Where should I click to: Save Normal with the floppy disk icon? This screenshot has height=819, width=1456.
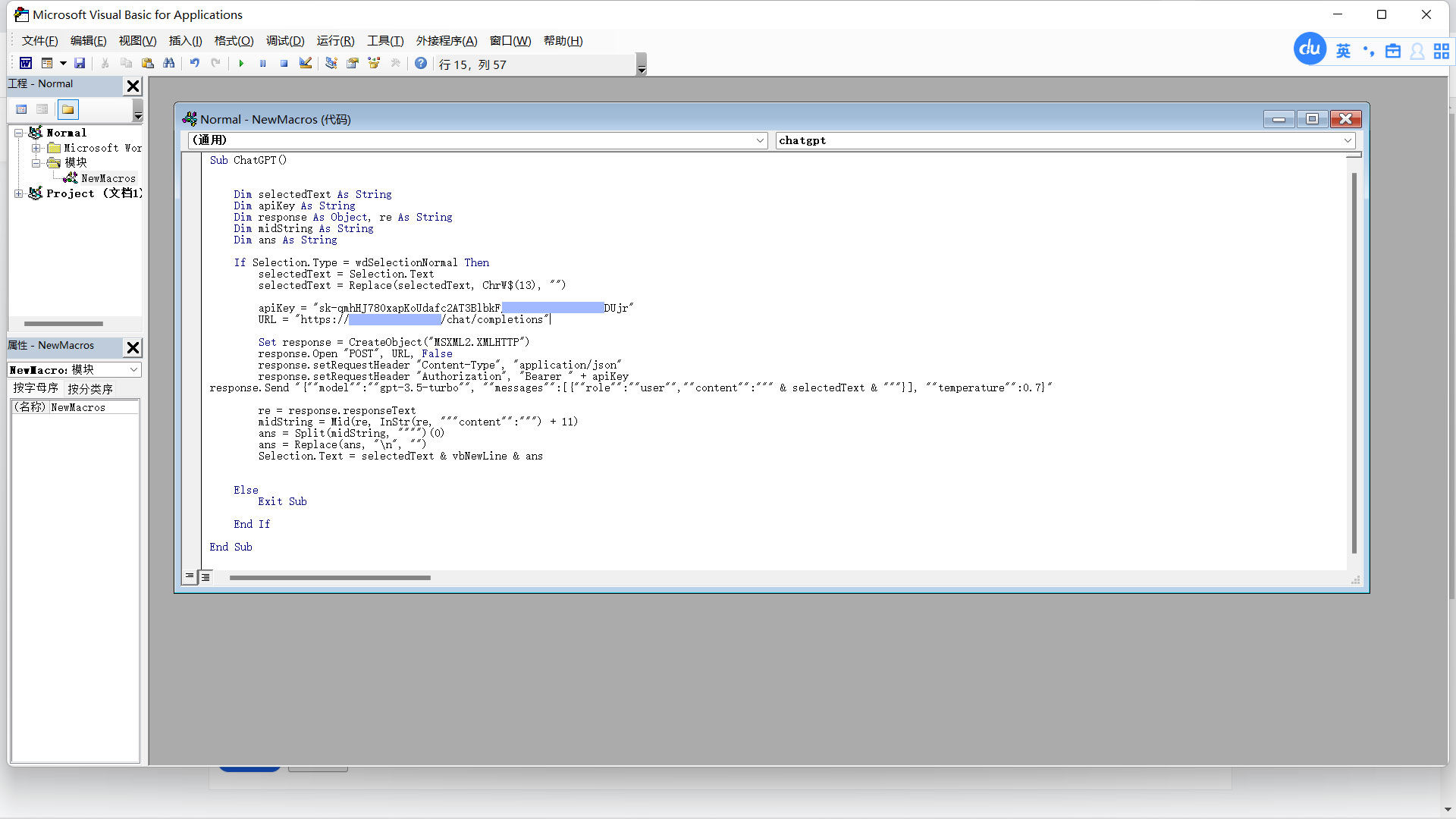tap(80, 64)
